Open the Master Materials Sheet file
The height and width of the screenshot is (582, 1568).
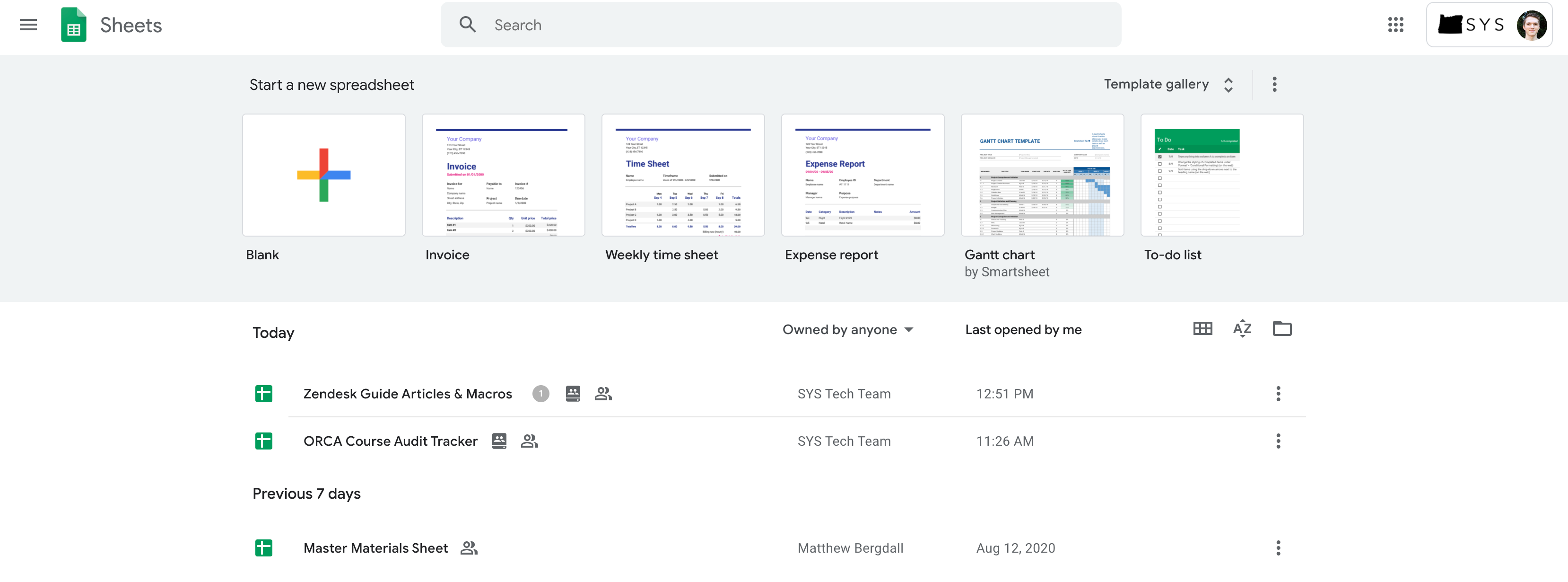[375, 548]
